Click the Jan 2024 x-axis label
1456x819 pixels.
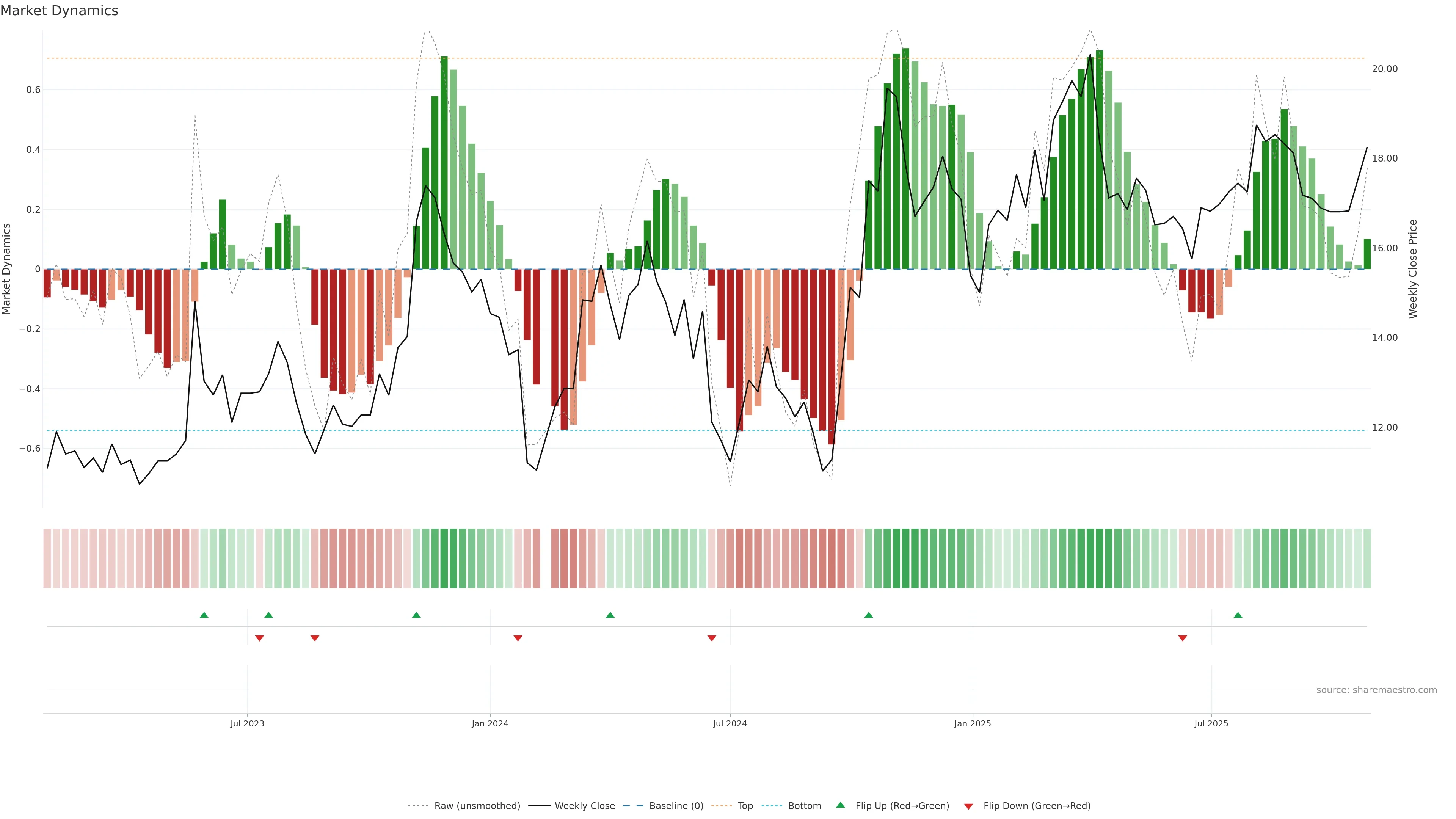(490, 723)
